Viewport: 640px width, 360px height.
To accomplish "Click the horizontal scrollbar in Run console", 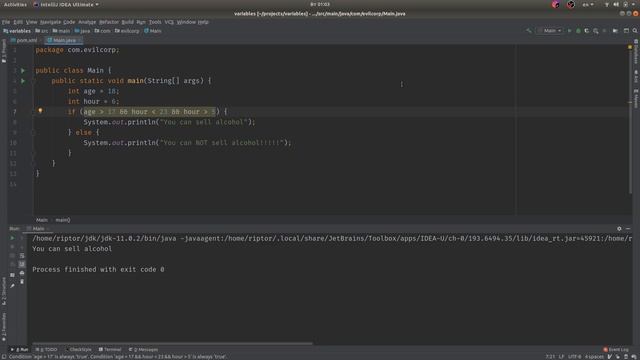I will (172, 344).
